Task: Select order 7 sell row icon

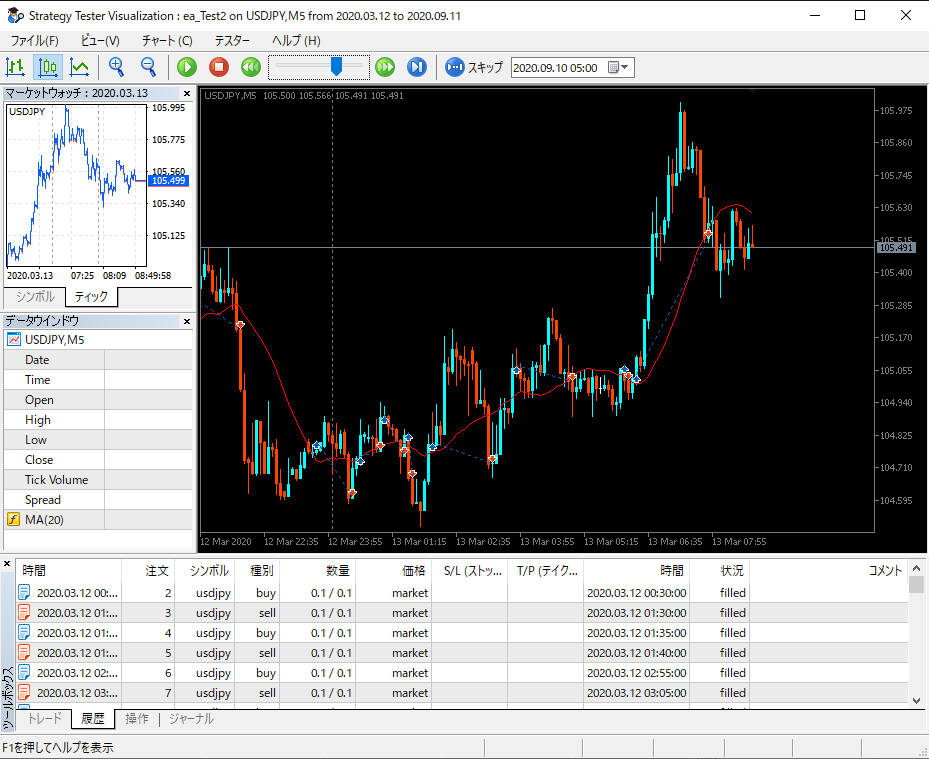Action: (x=24, y=692)
